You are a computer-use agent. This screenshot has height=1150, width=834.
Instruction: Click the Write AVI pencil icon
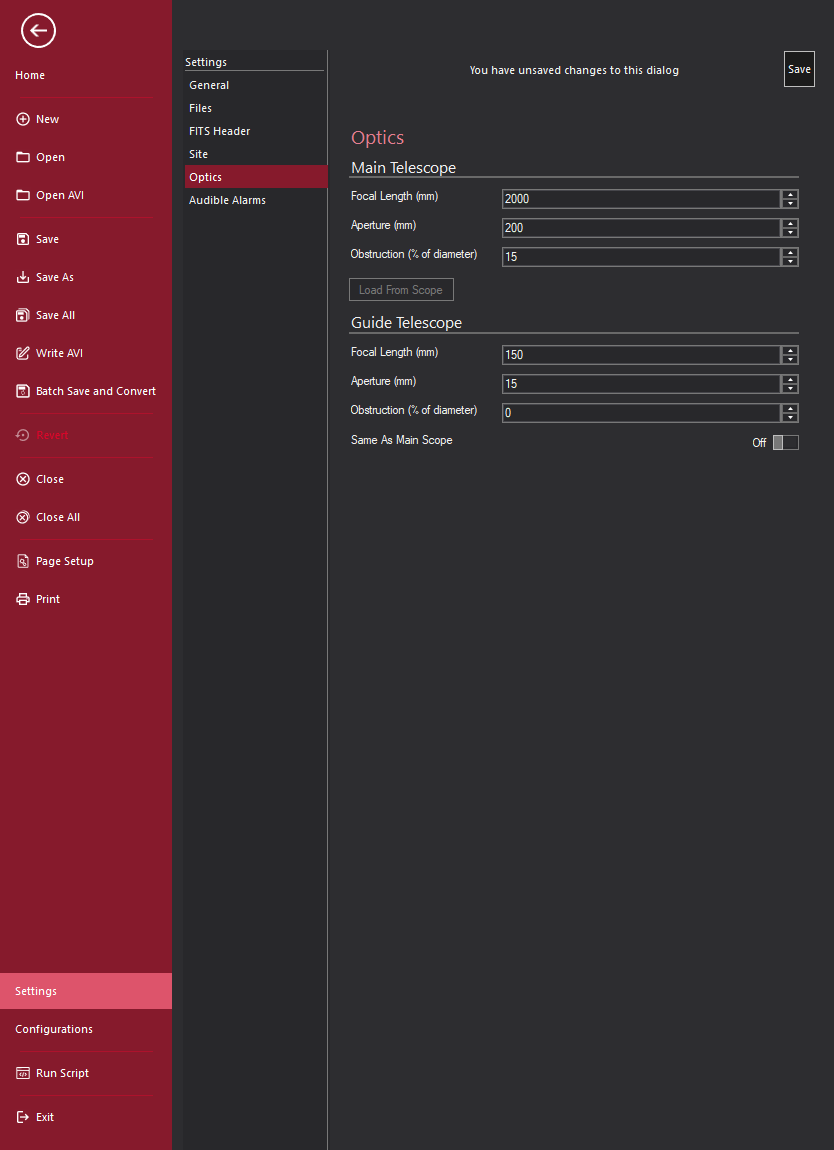point(23,353)
